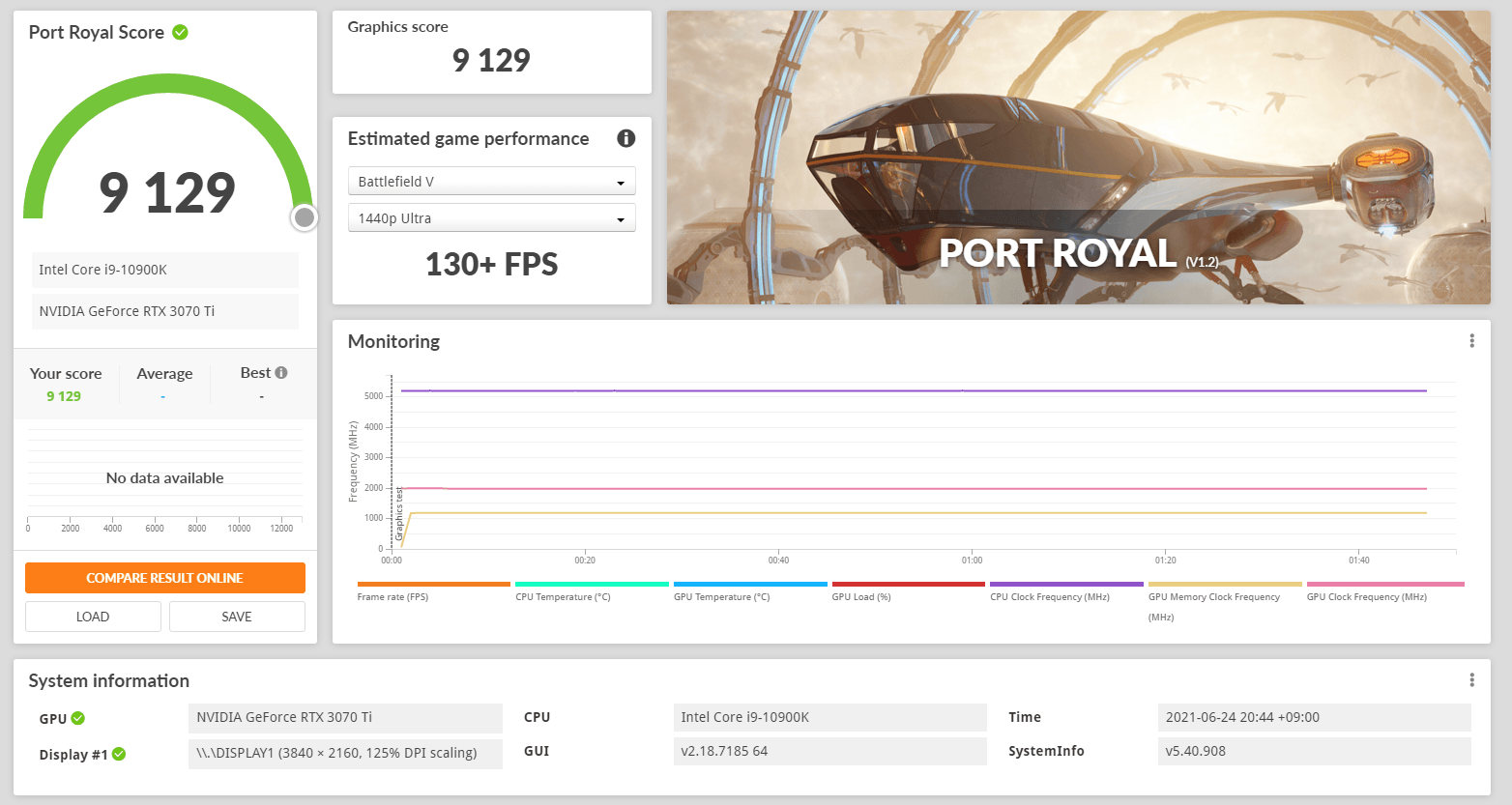Click the GPU value NVIDIA GeForce RTX 3070 Ti in System information
Image resolution: width=1512 pixels, height=805 pixels.
pos(345,717)
